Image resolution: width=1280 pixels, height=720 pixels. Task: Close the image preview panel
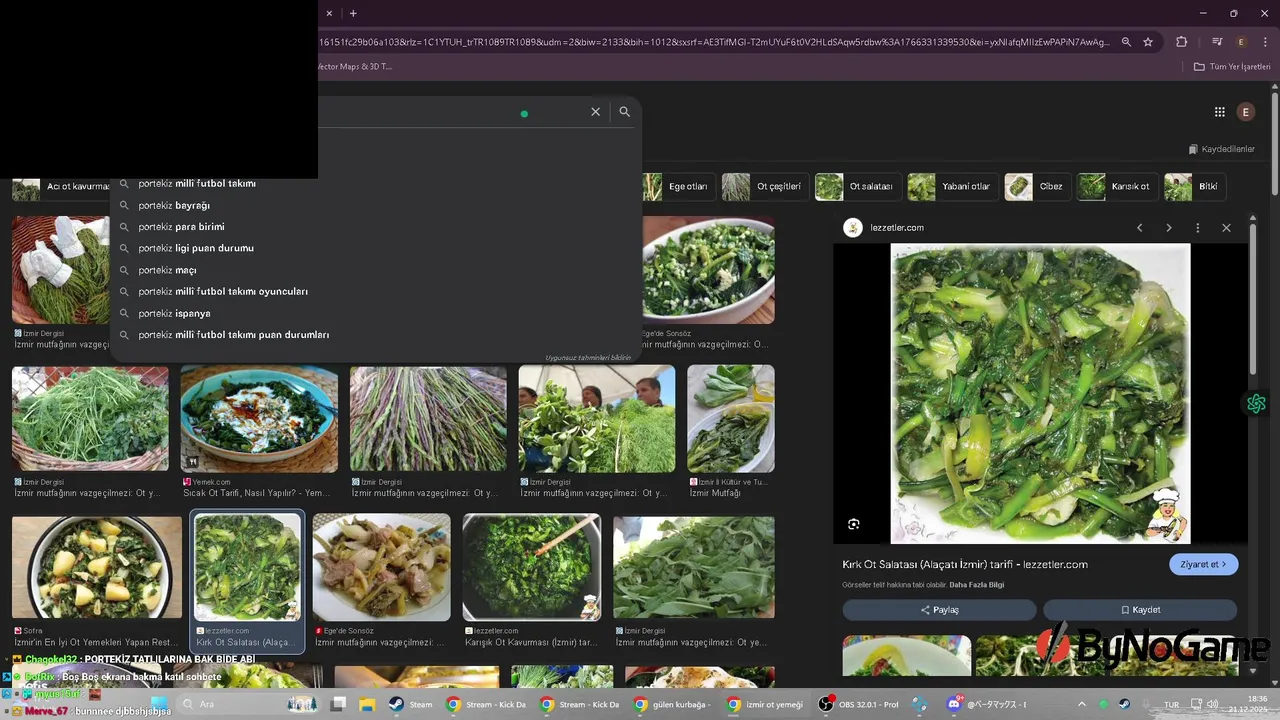point(1226,228)
